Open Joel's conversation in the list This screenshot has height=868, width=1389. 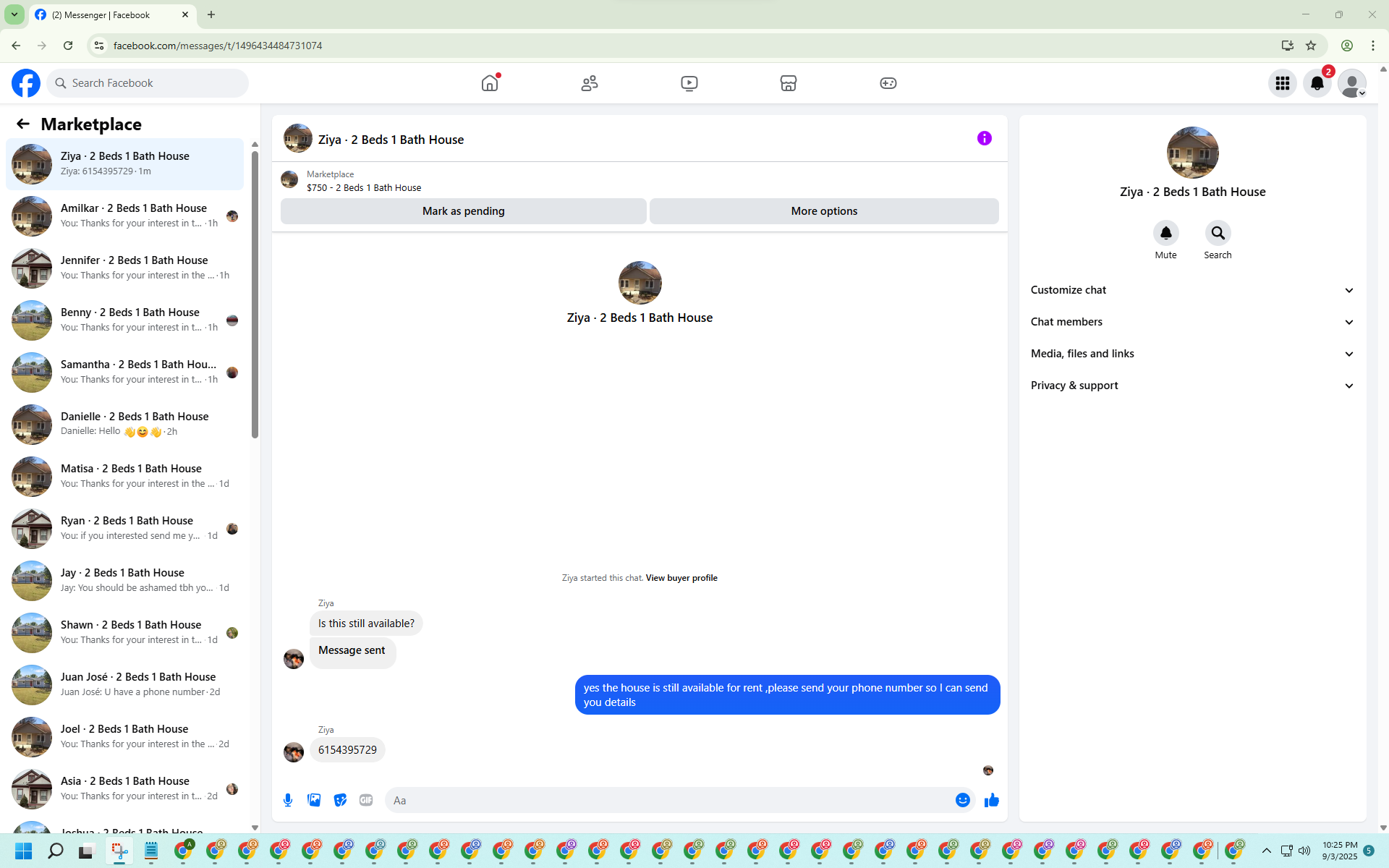pyautogui.click(x=124, y=736)
